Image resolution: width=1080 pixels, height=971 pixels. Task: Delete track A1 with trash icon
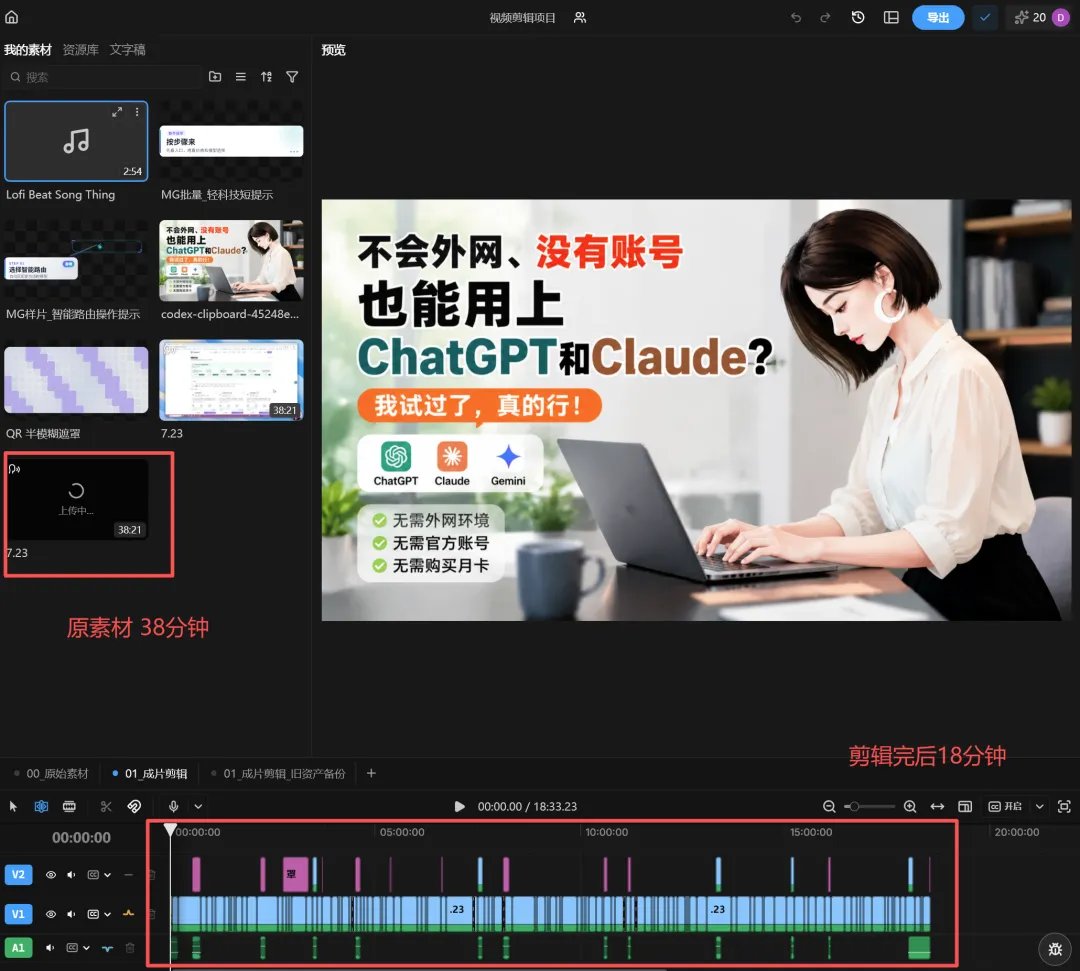[x=129, y=948]
